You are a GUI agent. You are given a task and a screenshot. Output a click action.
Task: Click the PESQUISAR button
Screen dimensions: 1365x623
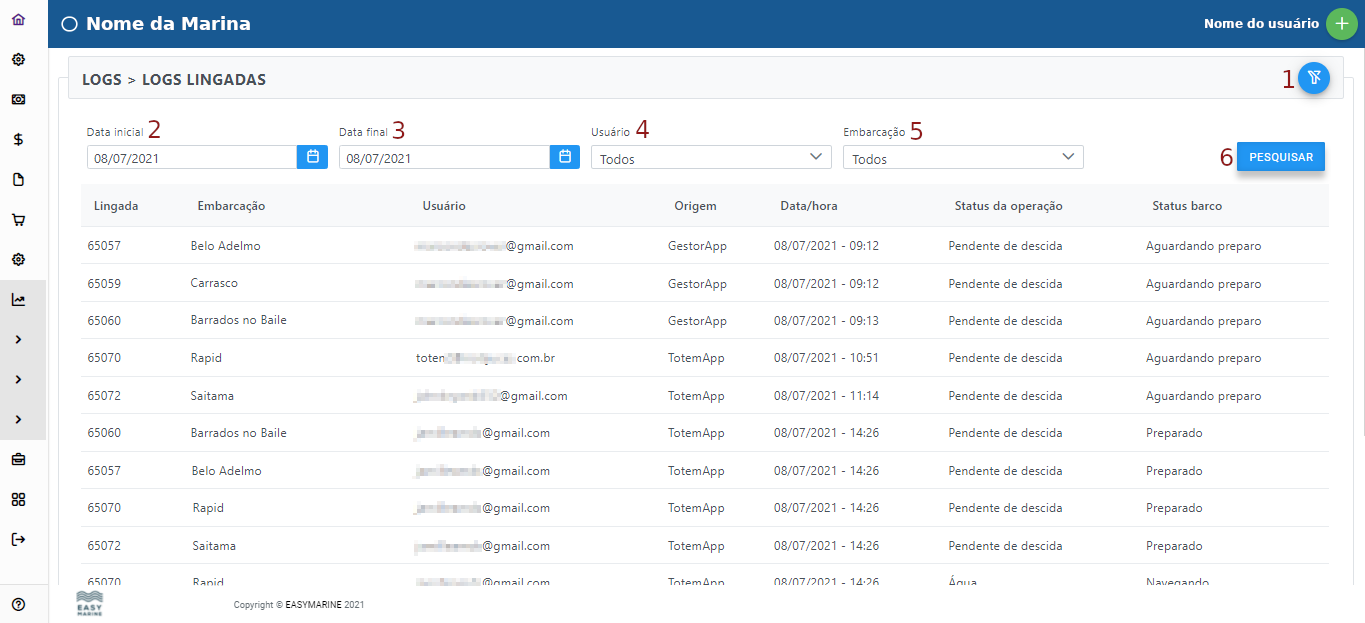point(1280,157)
